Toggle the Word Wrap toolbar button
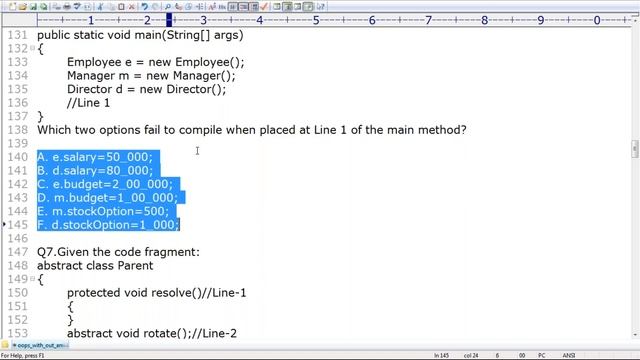This screenshot has height=360, width=640. (x=232, y=7)
